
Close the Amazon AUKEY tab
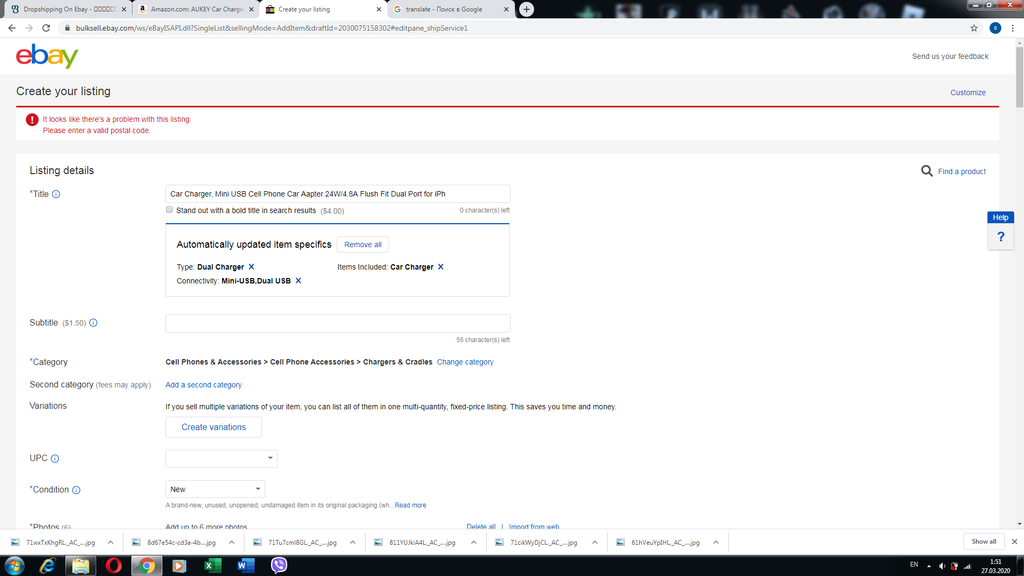[x=251, y=9]
